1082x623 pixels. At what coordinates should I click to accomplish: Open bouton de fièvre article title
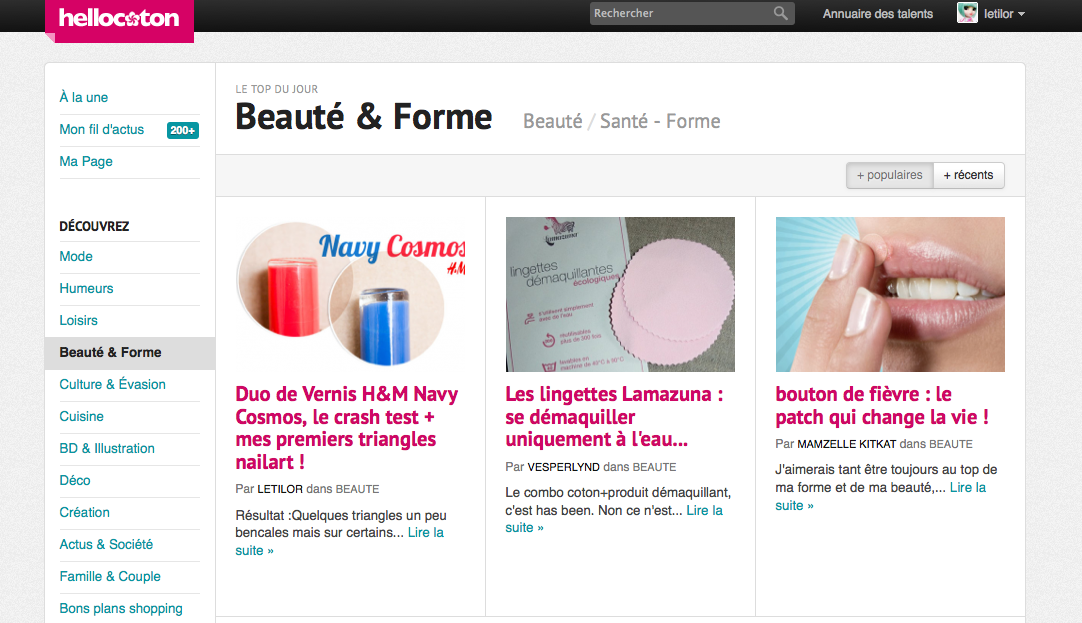(x=881, y=406)
